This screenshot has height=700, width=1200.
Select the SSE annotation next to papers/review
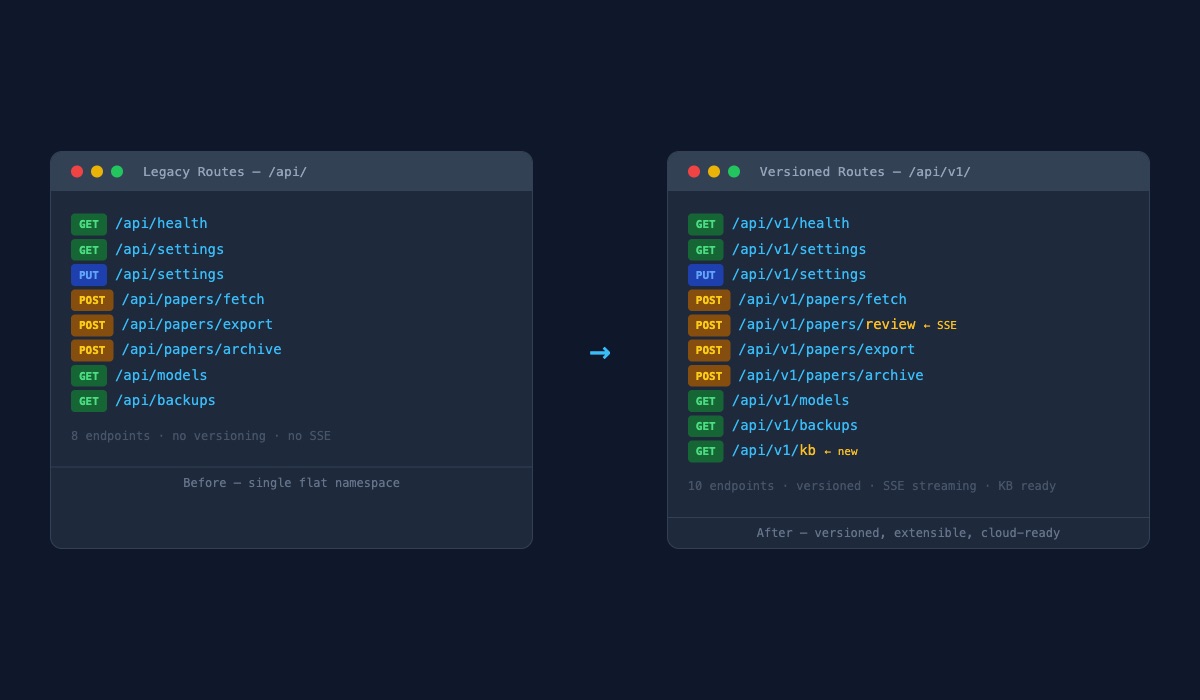(x=947, y=325)
